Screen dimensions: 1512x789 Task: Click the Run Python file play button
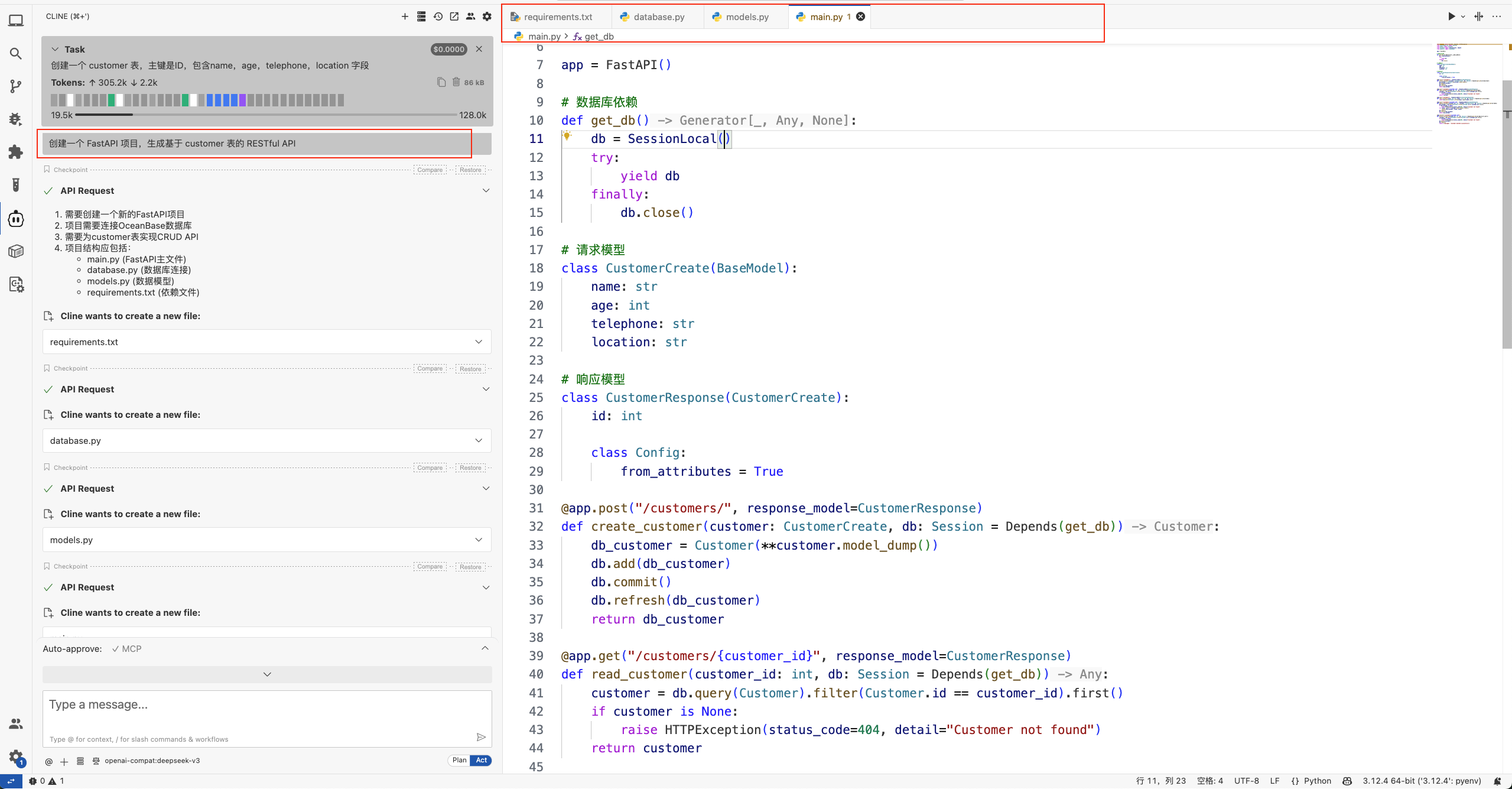pyautogui.click(x=1451, y=17)
